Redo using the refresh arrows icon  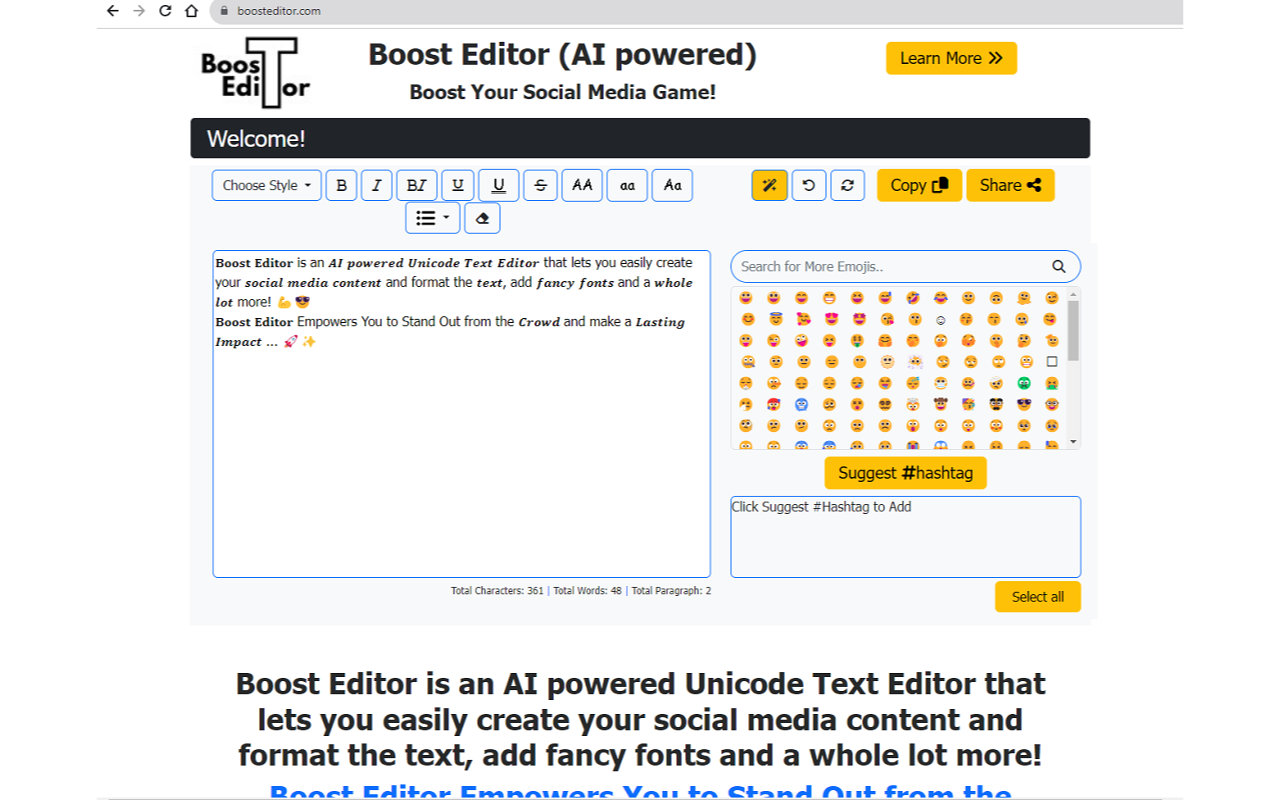(x=847, y=185)
